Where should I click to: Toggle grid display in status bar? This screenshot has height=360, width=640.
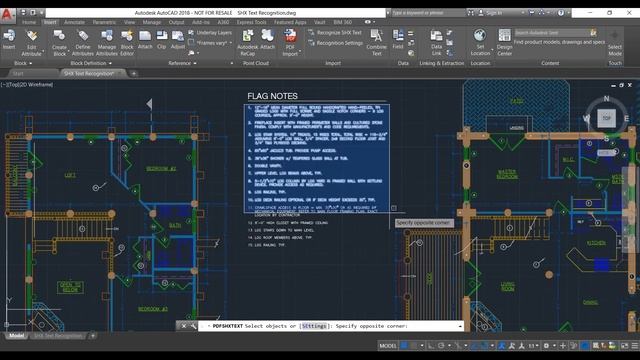pyautogui.click(x=404, y=346)
